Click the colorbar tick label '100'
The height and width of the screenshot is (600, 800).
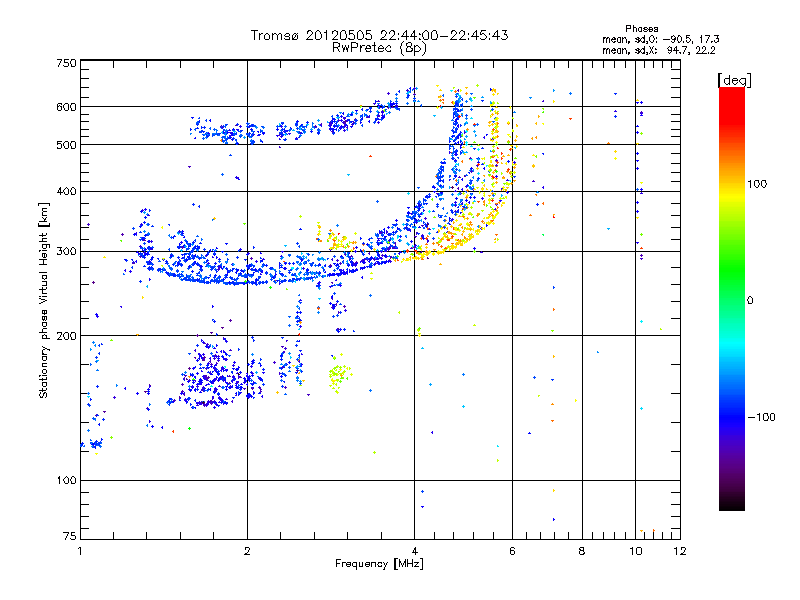click(757, 184)
